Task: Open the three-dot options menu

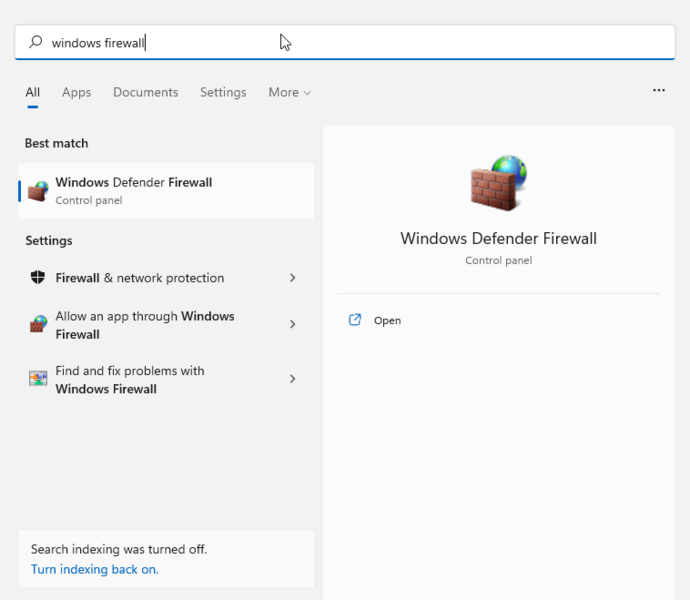Action: tap(659, 90)
